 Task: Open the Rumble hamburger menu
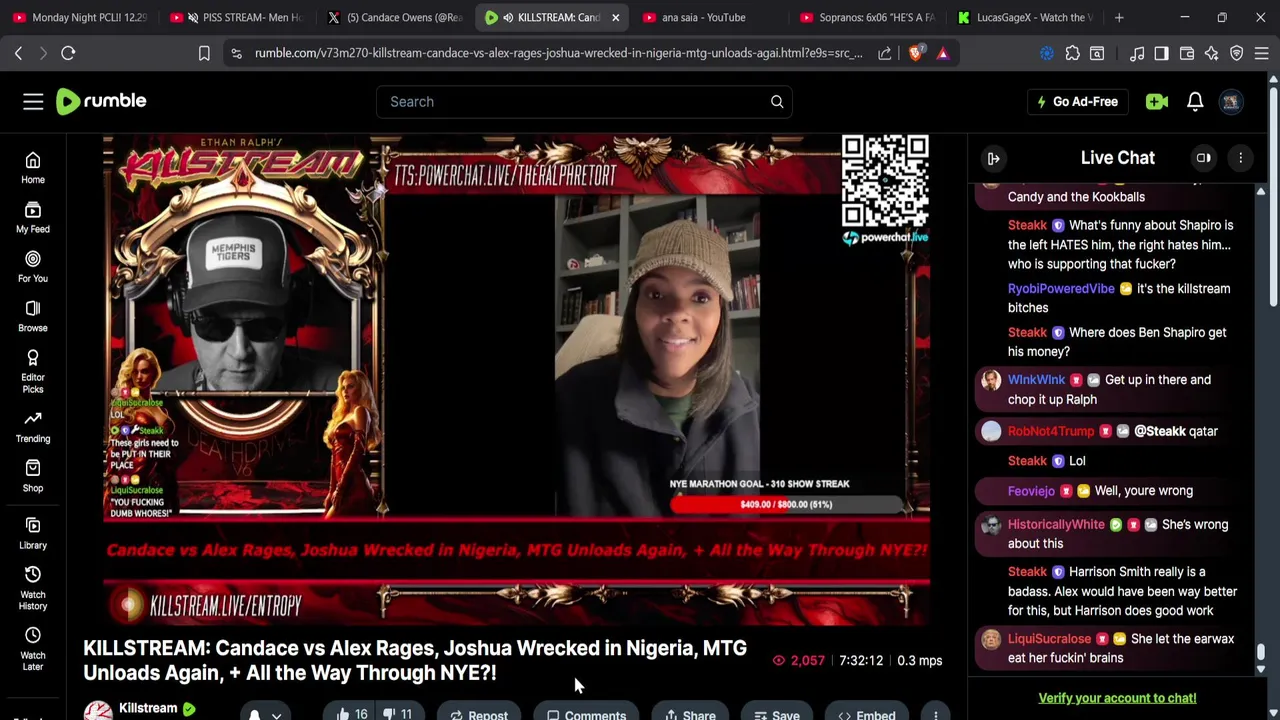(33, 101)
